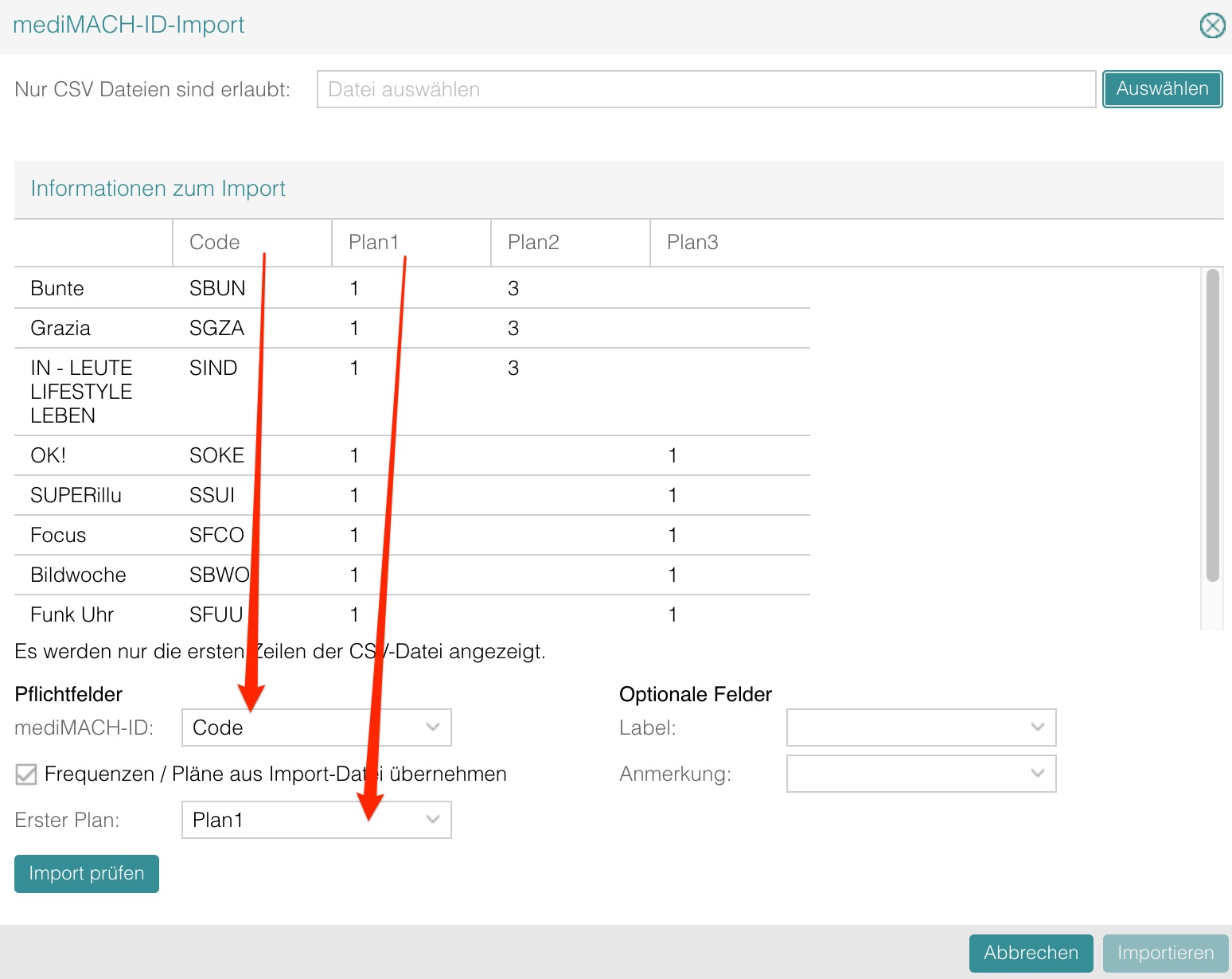
Task: Expand the Anmerkung dropdown
Action: [x=921, y=774]
